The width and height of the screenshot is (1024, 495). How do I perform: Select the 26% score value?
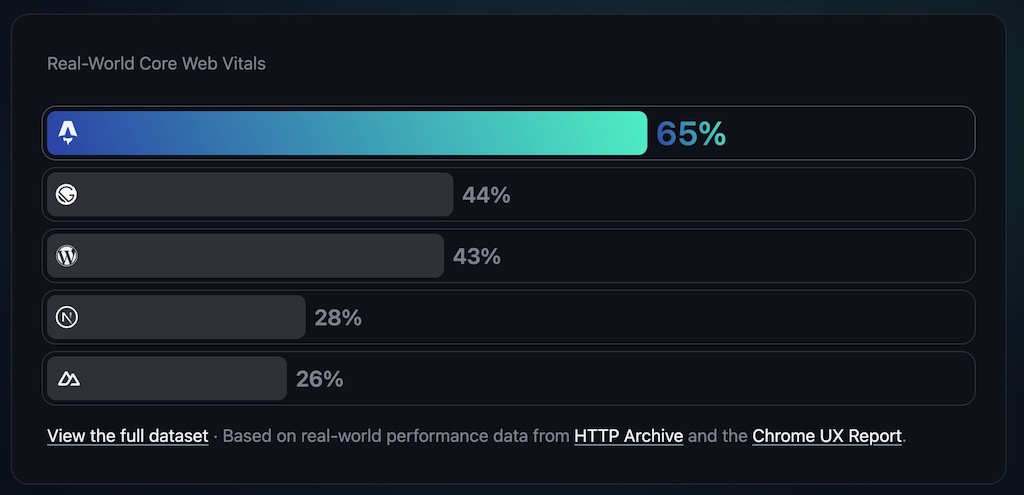click(319, 379)
